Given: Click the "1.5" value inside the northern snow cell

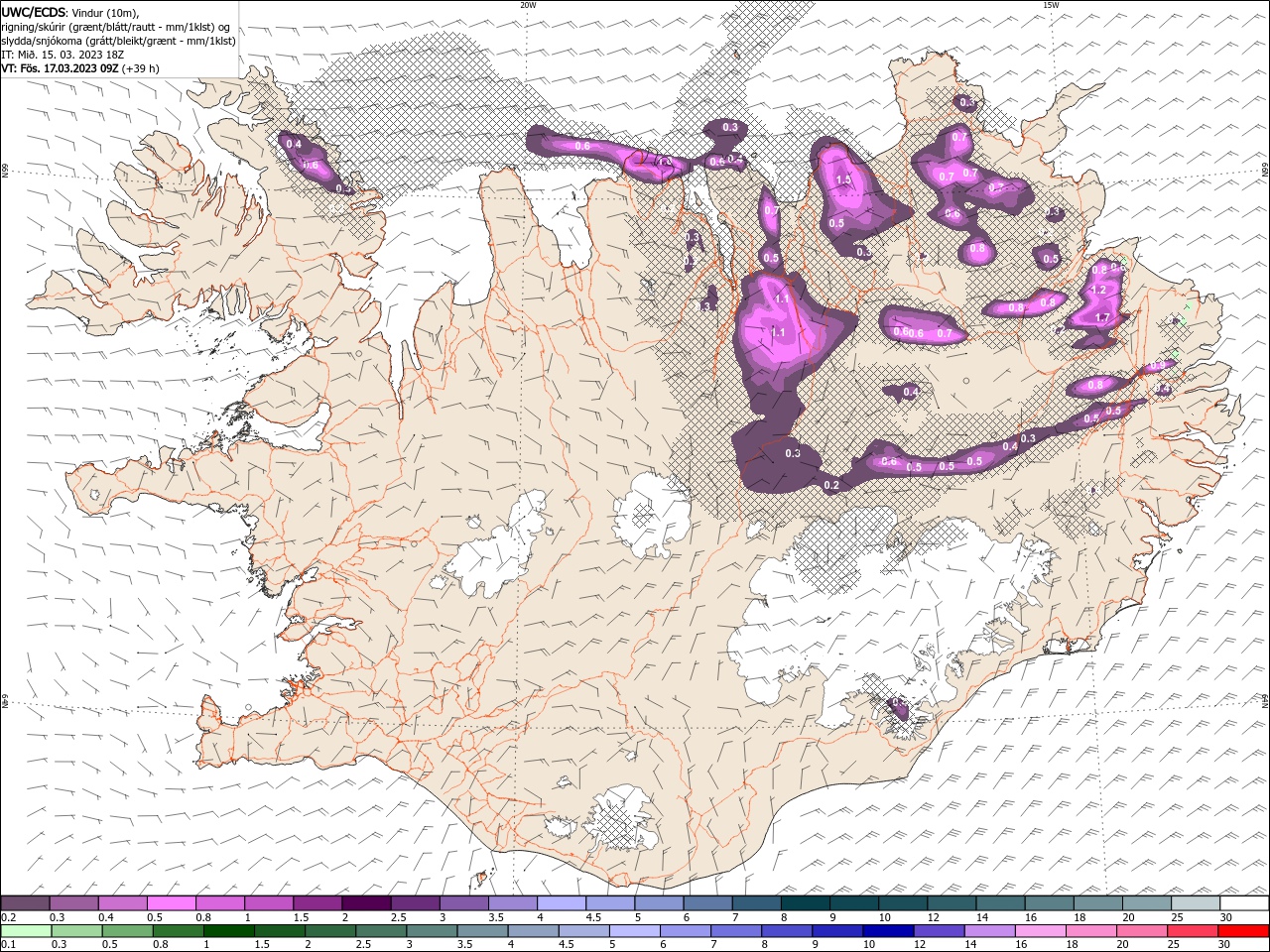Looking at the screenshot, I should (x=844, y=179).
